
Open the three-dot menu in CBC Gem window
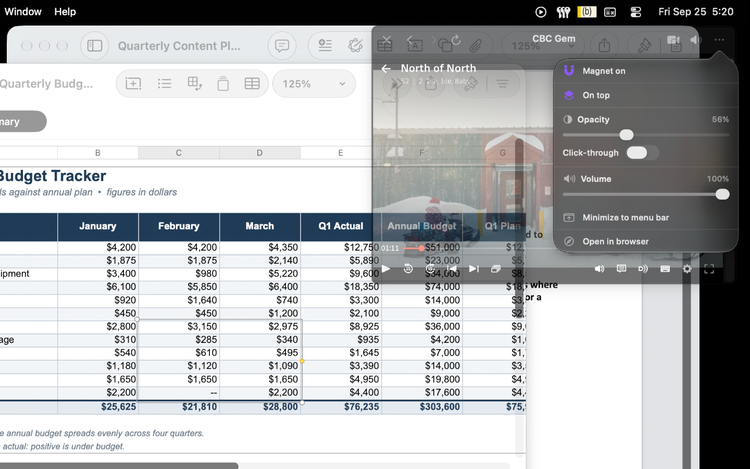point(719,40)
